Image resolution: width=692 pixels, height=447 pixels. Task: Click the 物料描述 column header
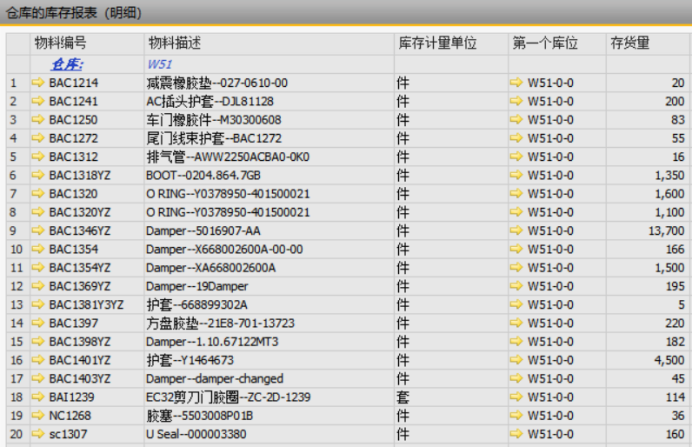click(175, 44)
